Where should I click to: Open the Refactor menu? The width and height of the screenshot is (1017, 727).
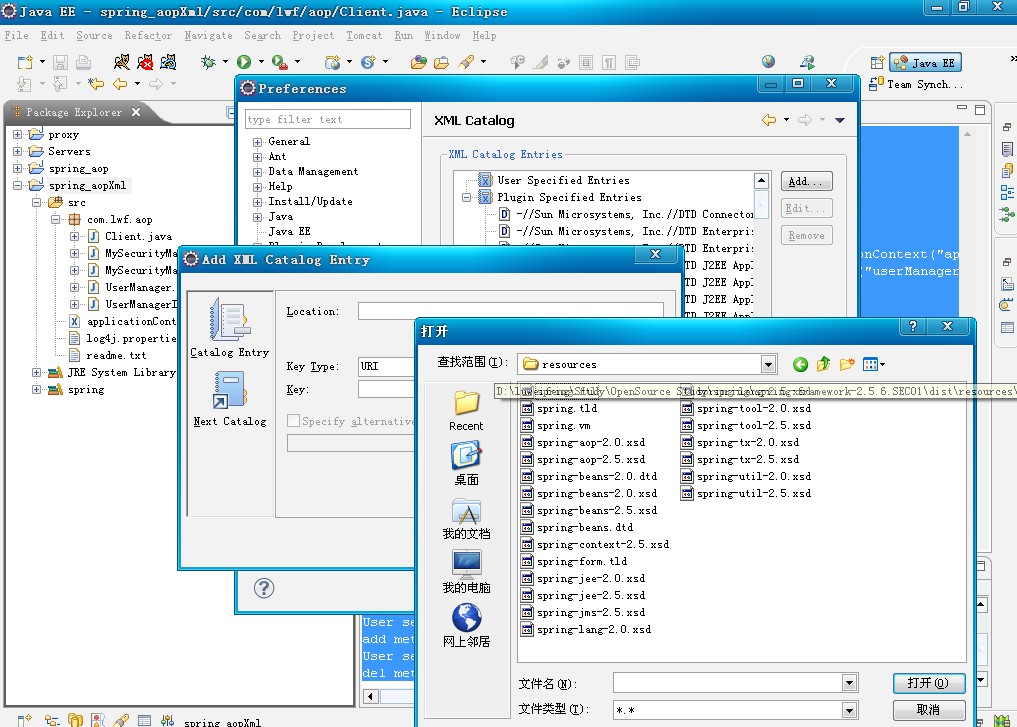[x=148, y=36]
